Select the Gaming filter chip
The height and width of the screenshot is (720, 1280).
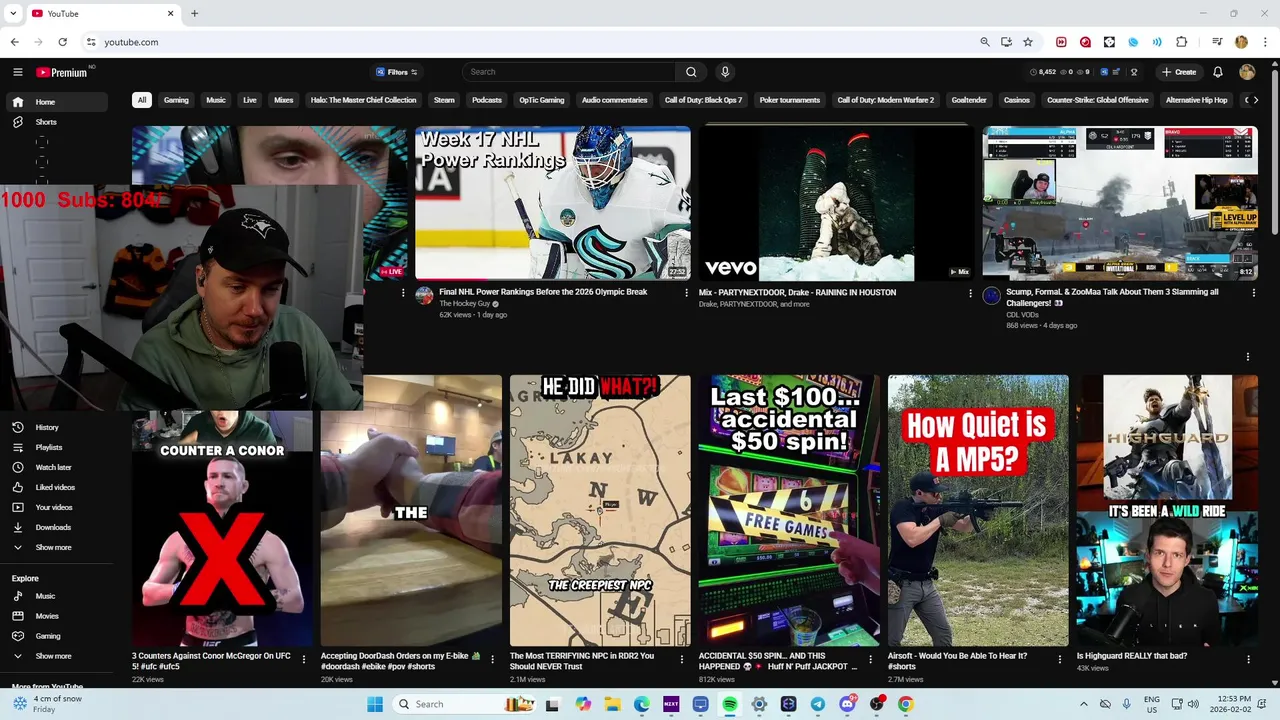[x=176, y=100]
